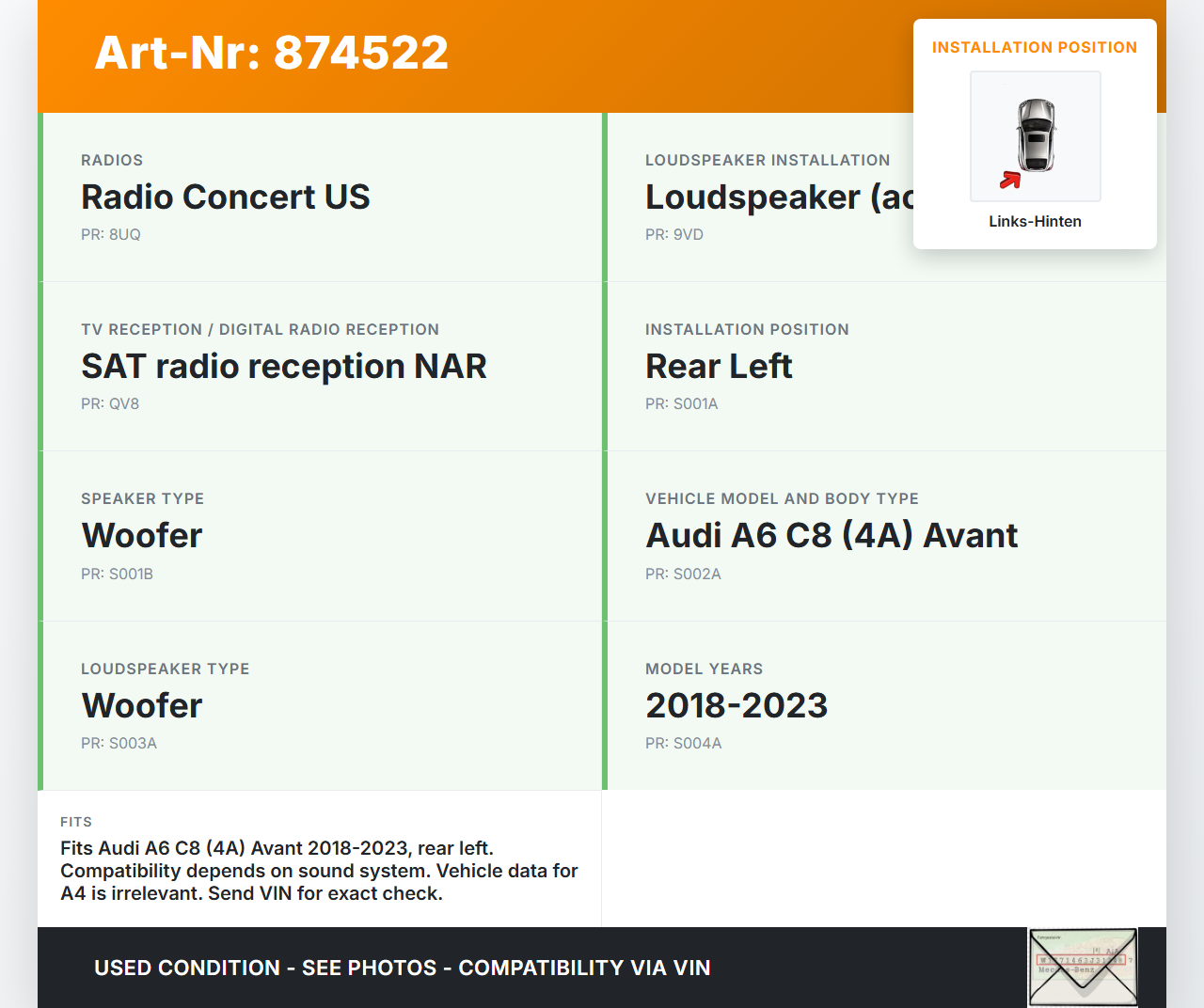This screenshot has width=1204, height=1008.
Task: Select the Radio Concert US value
Action: 226,197
